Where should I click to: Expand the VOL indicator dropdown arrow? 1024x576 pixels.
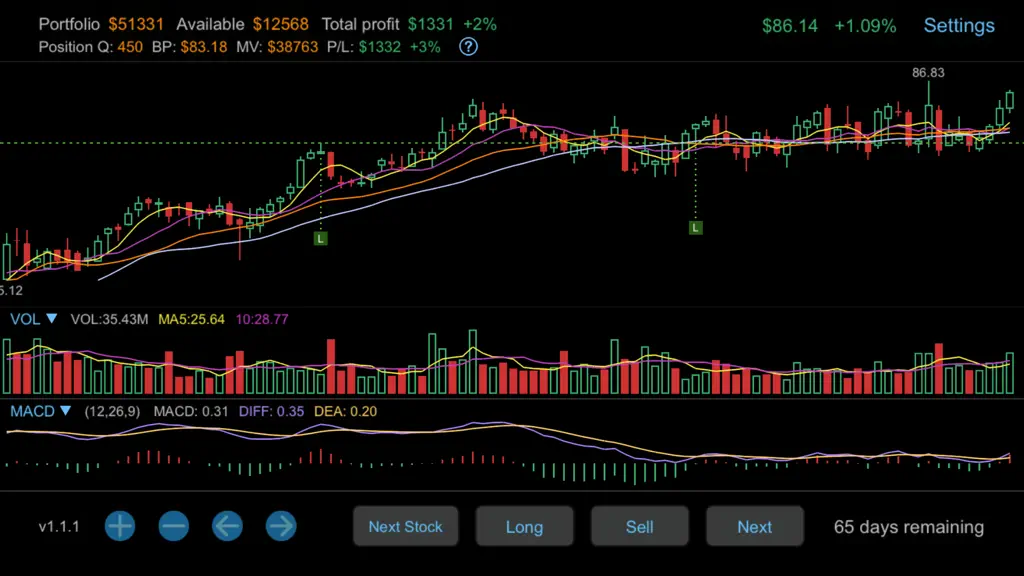click(x=52, y=319)
